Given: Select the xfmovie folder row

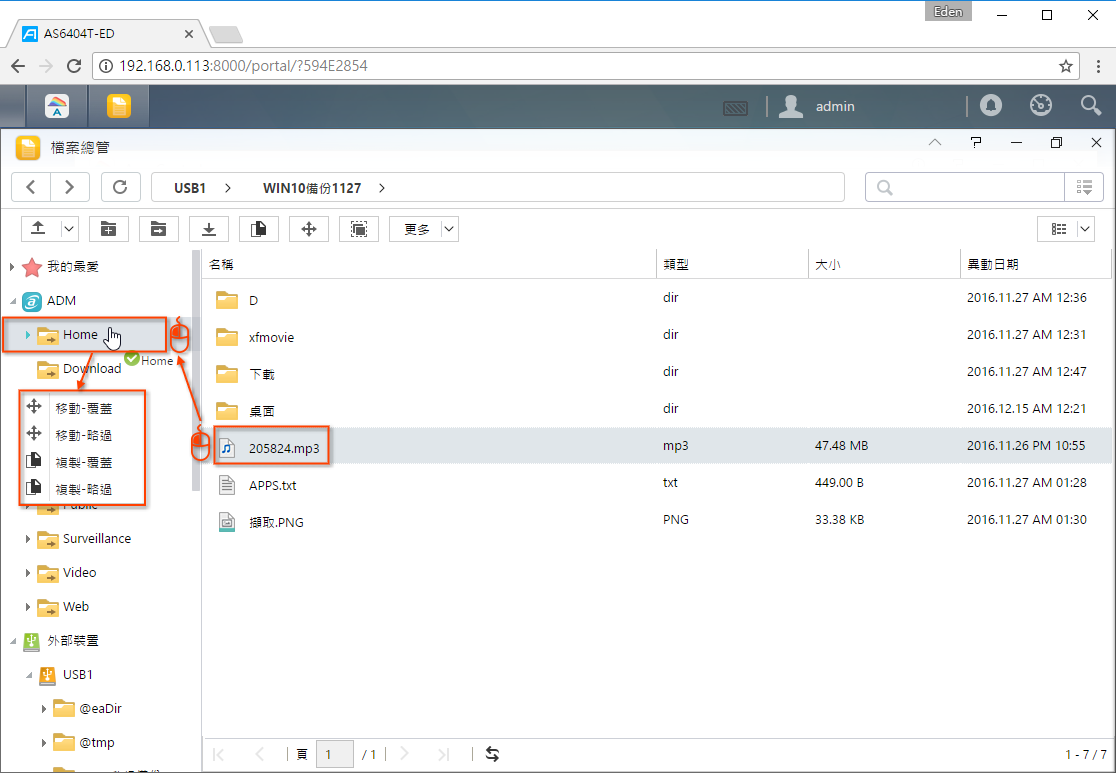Looking at the screenshot, I should pos(657,337).
